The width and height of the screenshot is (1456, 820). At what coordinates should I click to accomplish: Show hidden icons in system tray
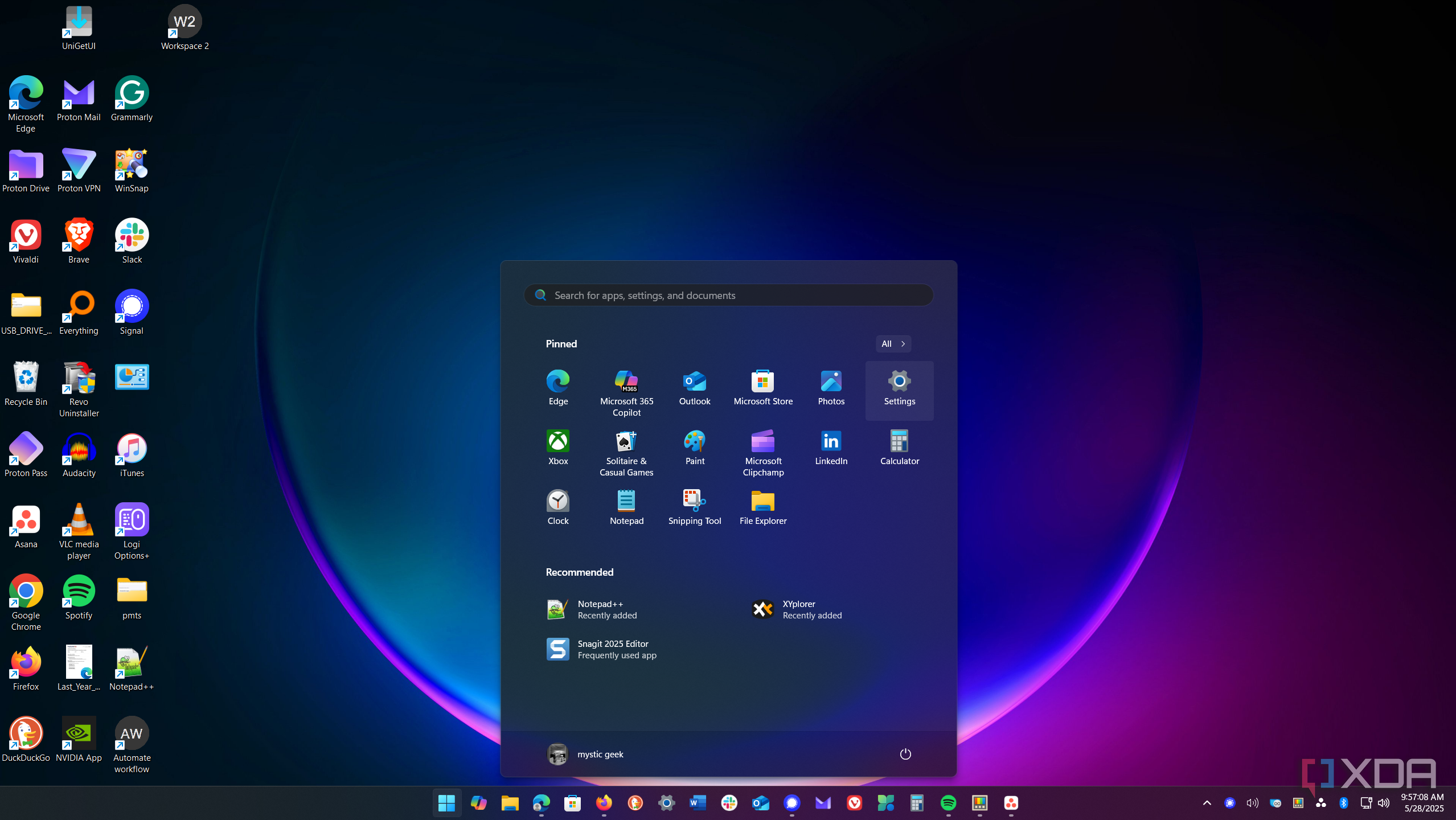1207,803
